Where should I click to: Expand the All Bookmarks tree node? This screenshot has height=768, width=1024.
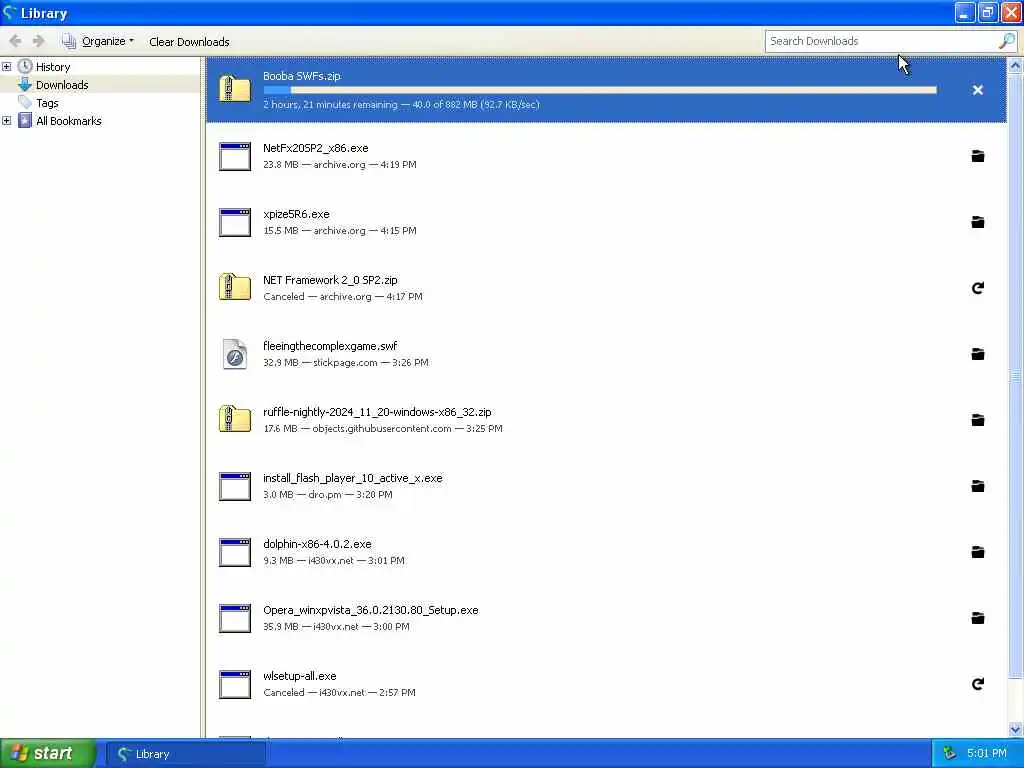7,121
